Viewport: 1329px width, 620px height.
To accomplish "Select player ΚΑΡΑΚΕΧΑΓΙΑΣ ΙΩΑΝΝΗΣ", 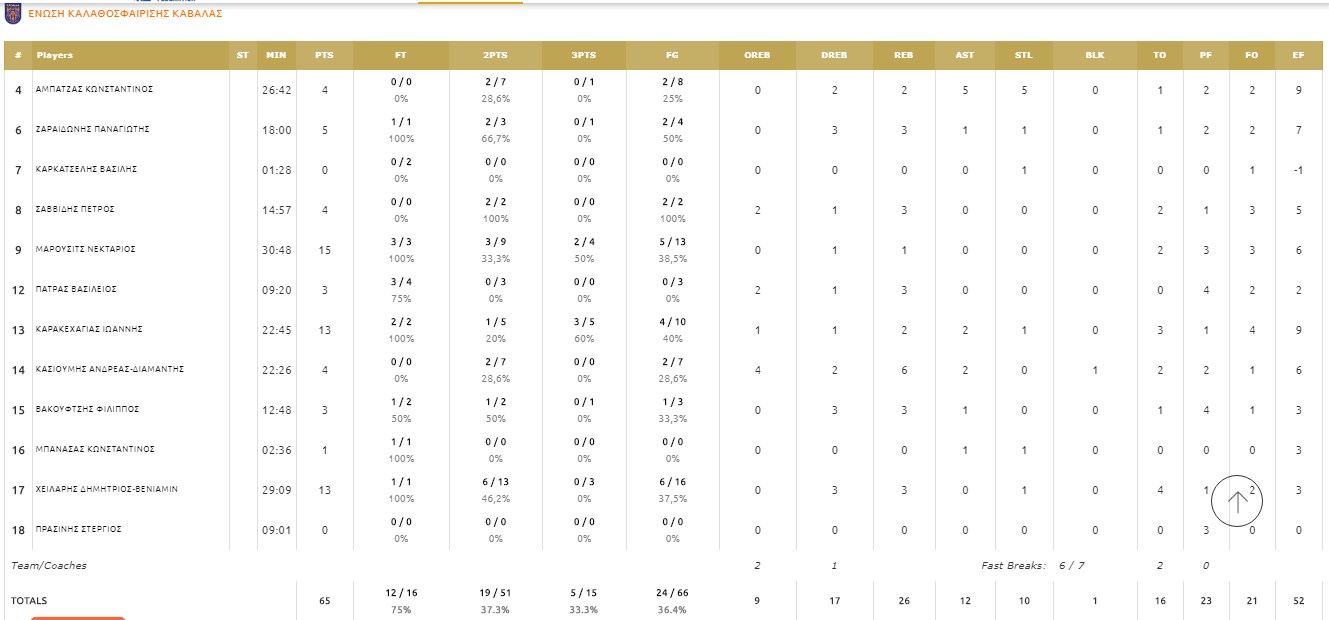I will coord(89,329).
